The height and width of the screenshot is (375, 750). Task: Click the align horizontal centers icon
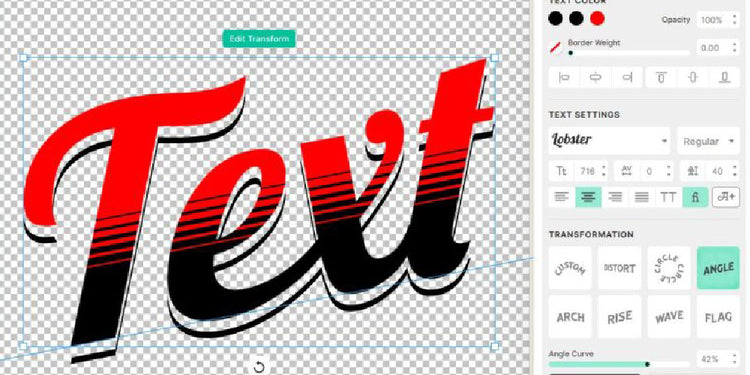tap(595, 78)
